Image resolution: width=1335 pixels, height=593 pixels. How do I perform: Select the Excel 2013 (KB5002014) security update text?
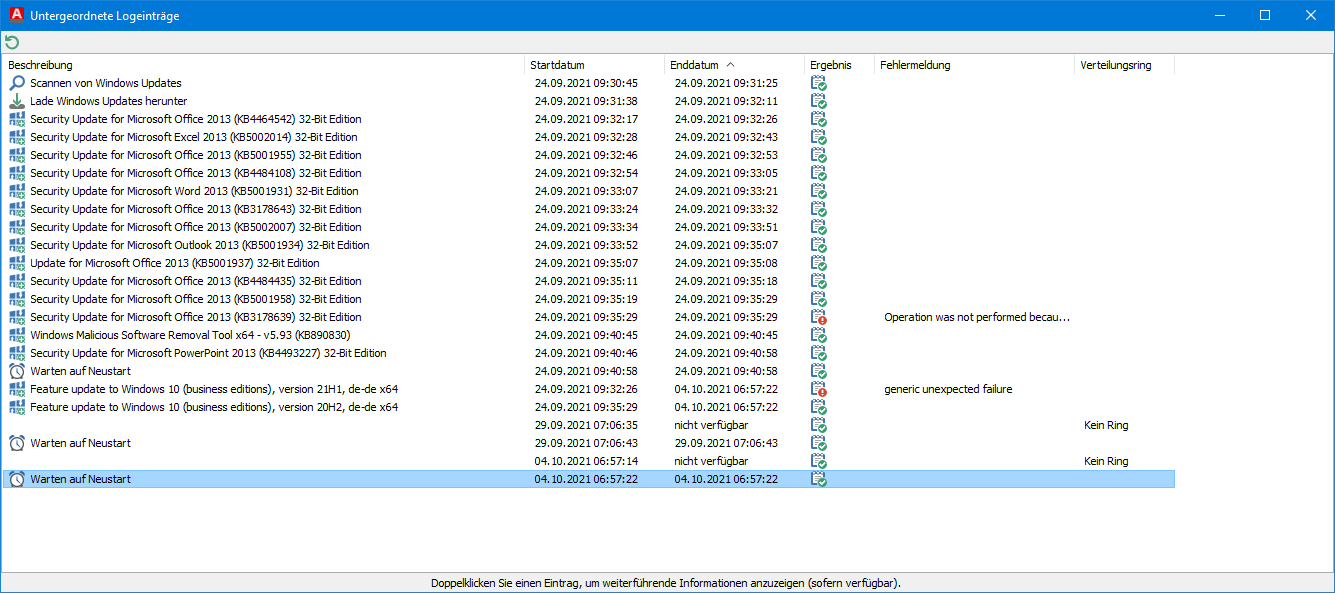pos(194,137)
